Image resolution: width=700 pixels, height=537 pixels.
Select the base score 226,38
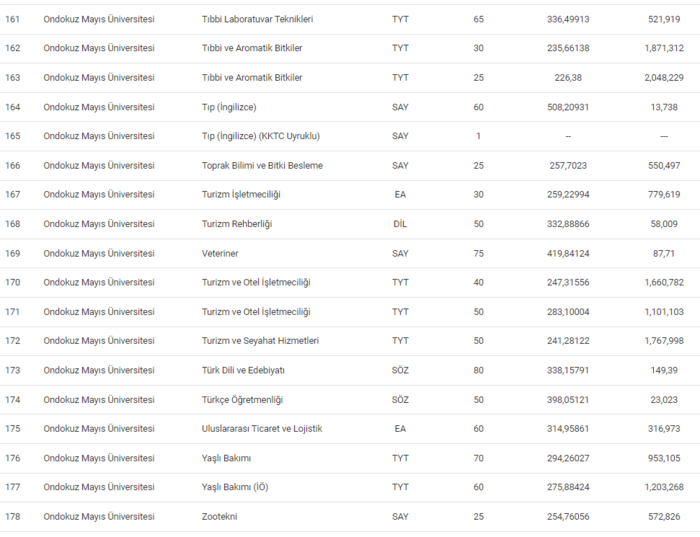[568, 77]
